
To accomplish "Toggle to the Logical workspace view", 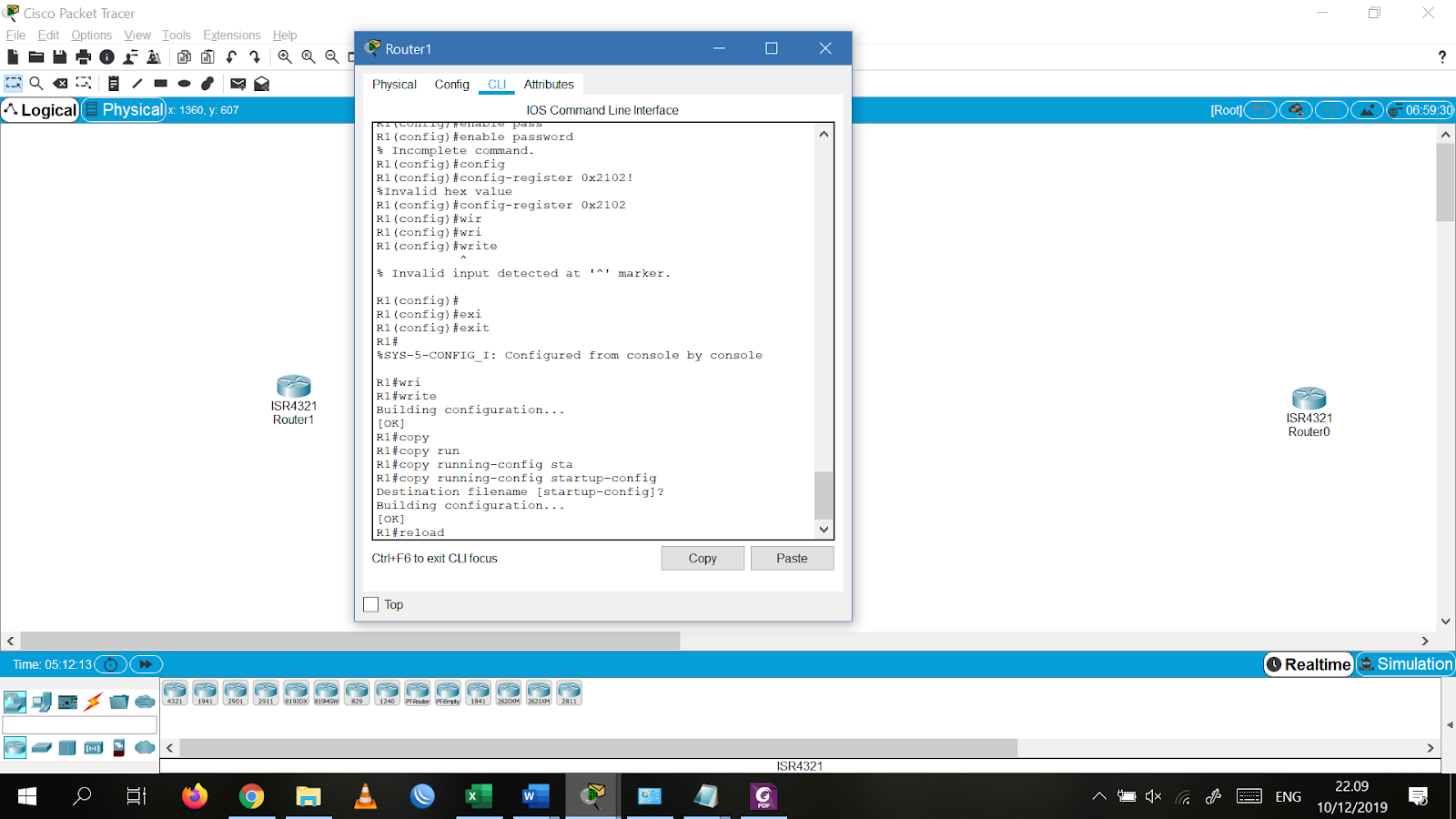I will tap(40, 109).
